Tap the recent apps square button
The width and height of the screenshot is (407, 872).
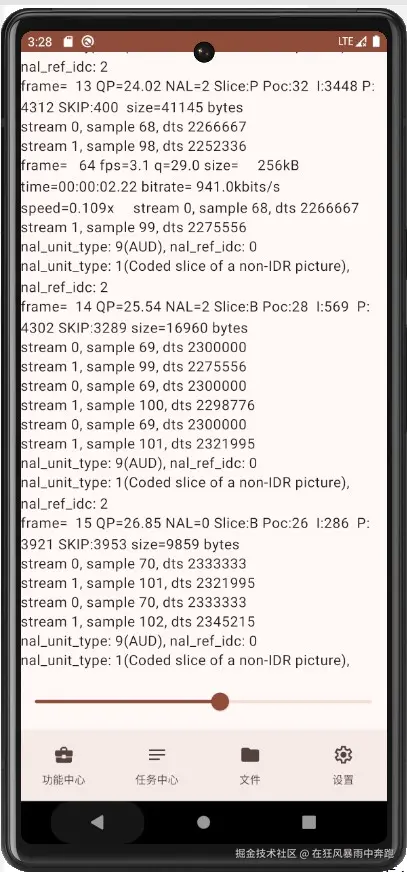pyautogui.click(x=309, y=822)
